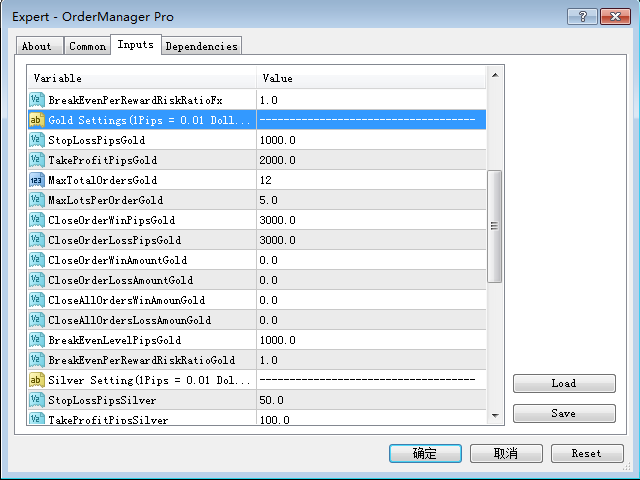
Task: Click the icon beside BreakEvenLevelPipsGold
Action: click(37, 340)
